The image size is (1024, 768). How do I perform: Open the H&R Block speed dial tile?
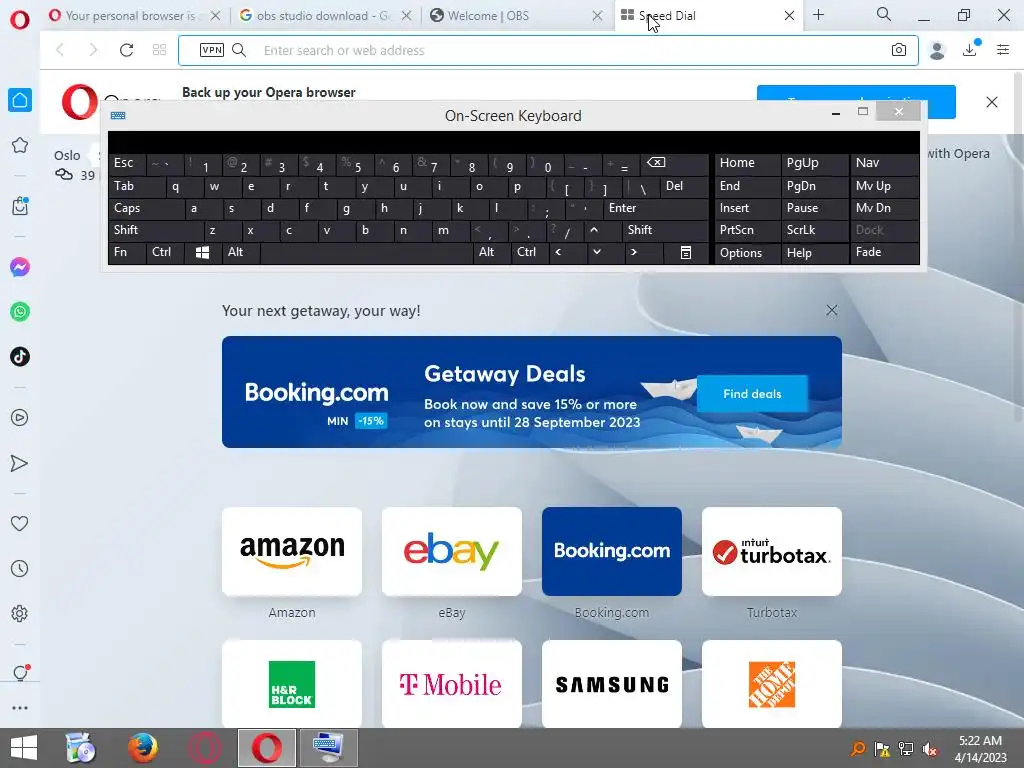(292, 684)
